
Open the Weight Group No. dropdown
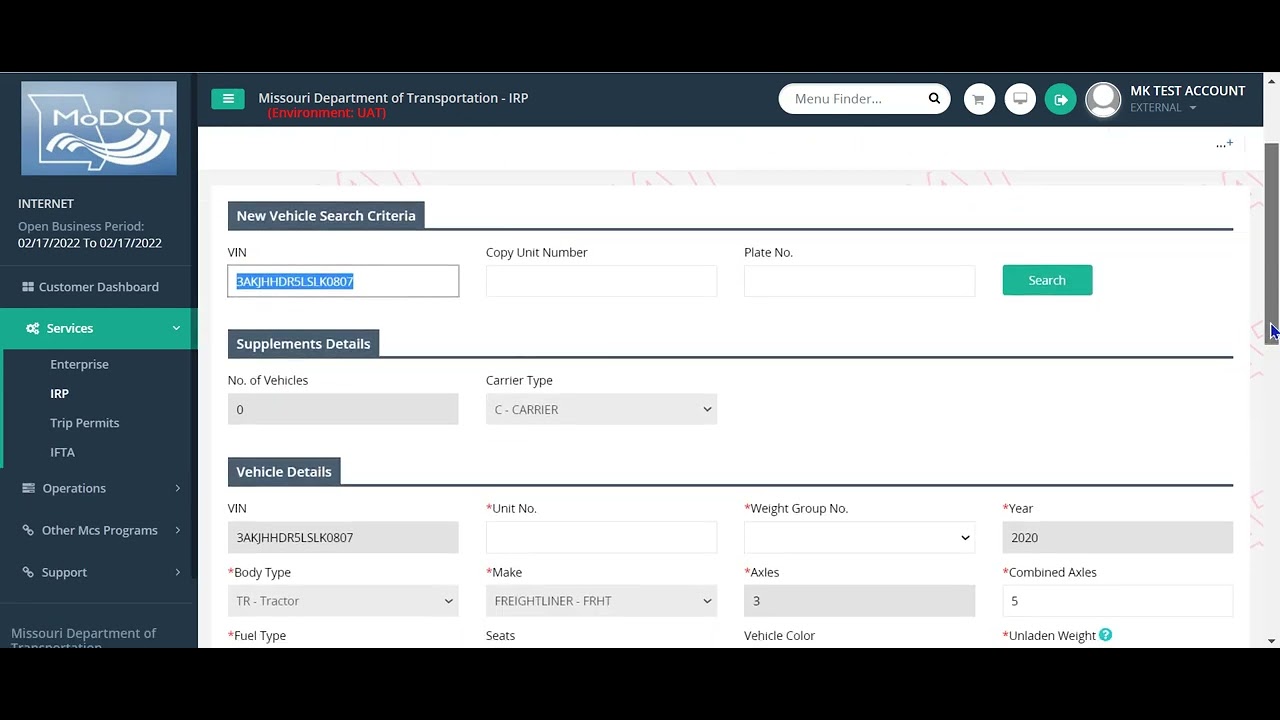859,537
